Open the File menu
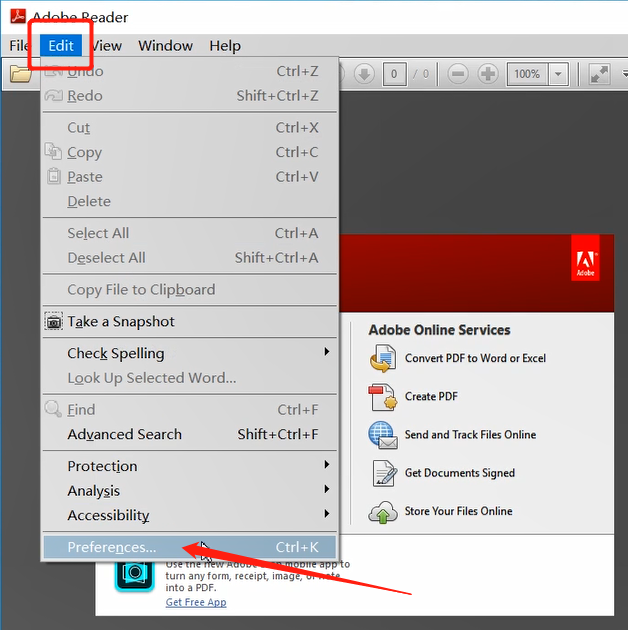Viewport: 628px width, 630px height. point(19,46)
